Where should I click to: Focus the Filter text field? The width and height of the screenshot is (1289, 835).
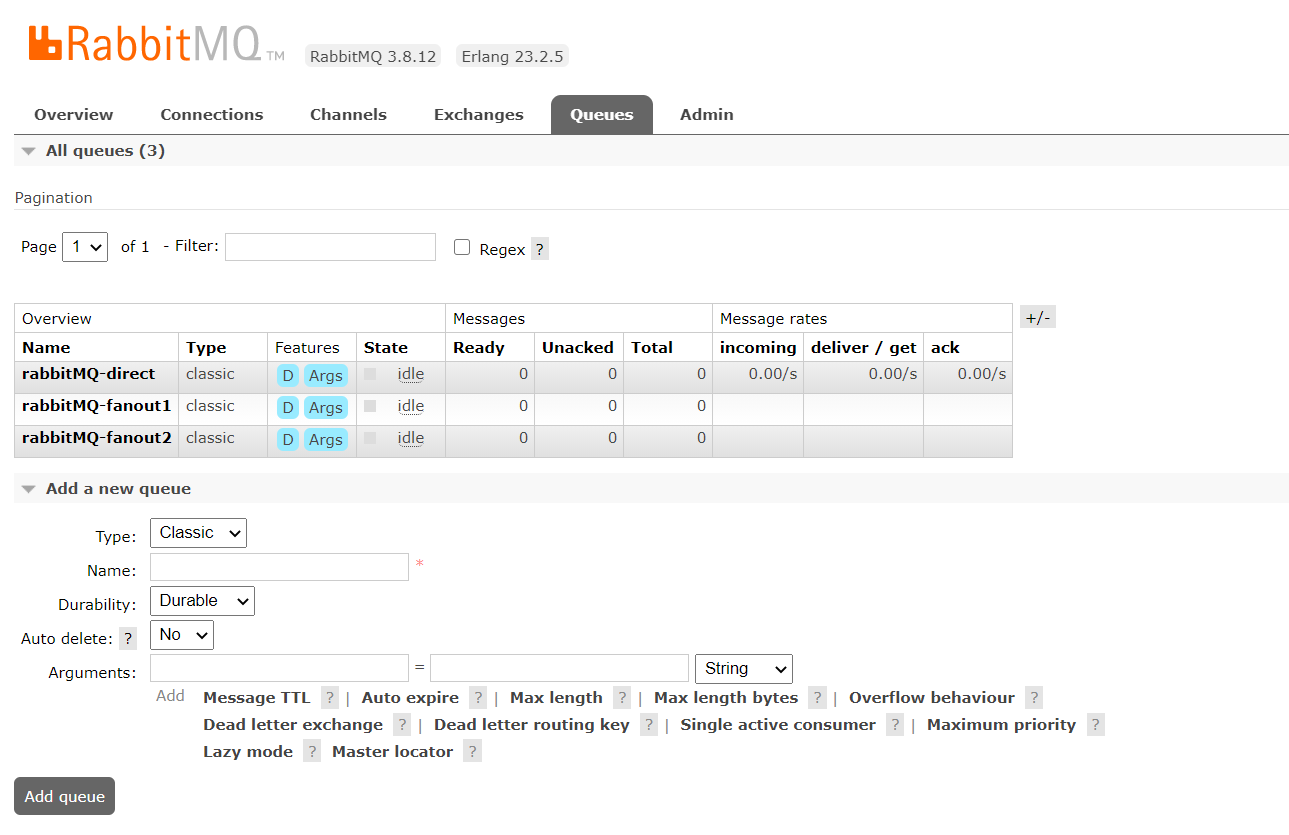pos(330,247)
